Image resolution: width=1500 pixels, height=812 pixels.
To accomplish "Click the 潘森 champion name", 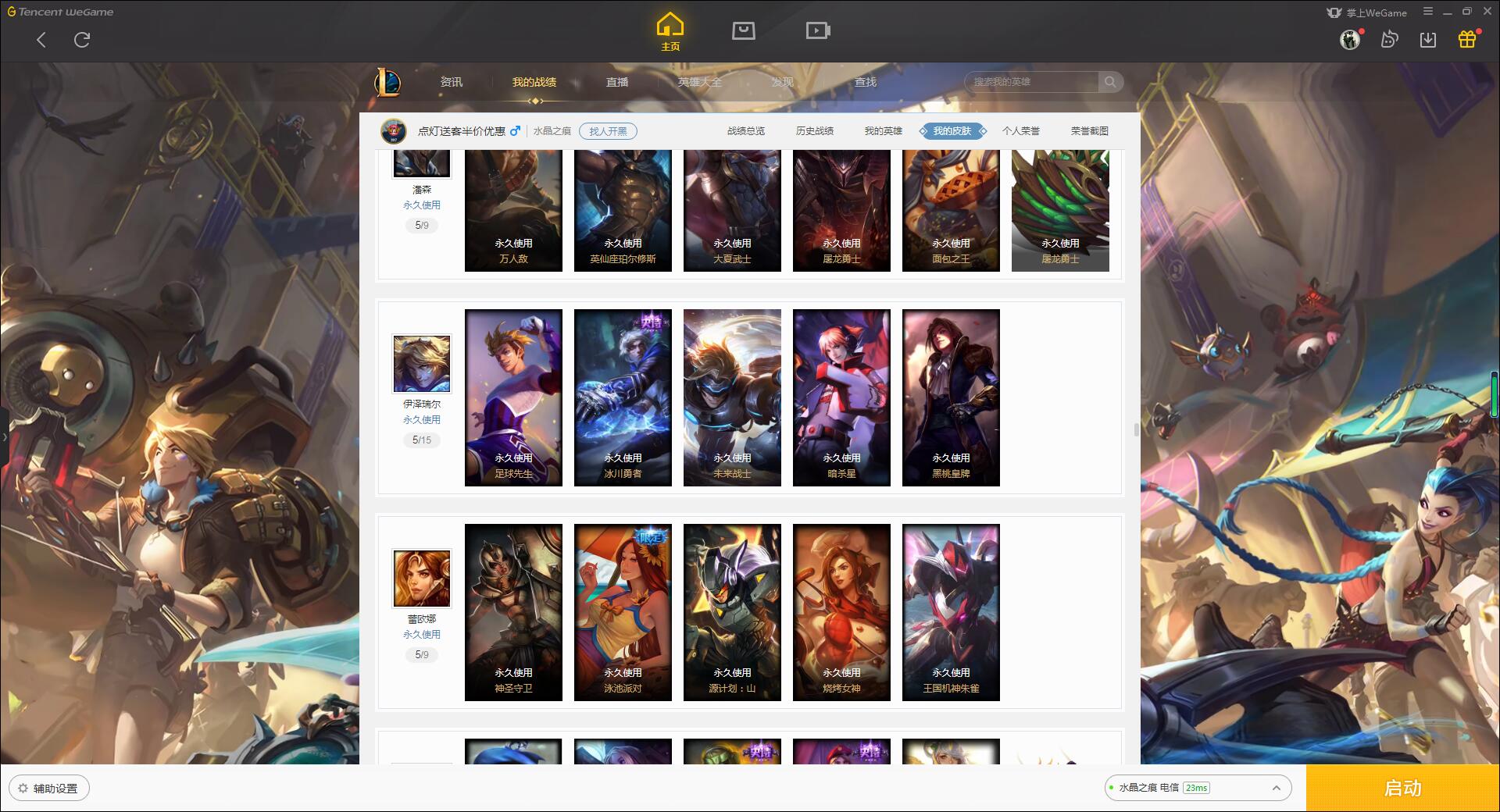I will pyautogui.click(x=422, y=190).
